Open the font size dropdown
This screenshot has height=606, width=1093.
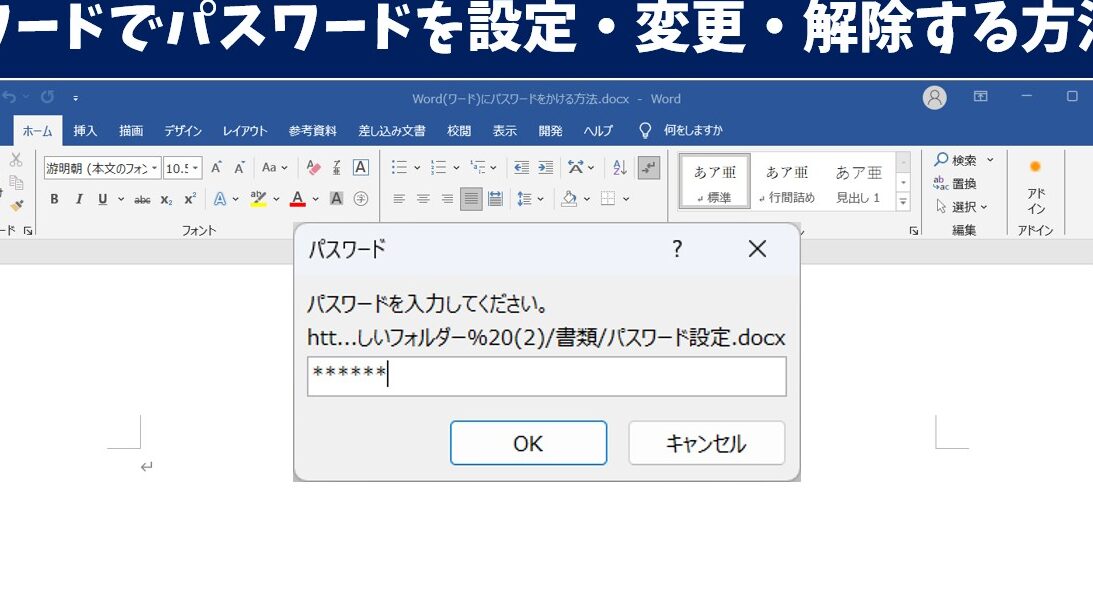click(195, 168)
